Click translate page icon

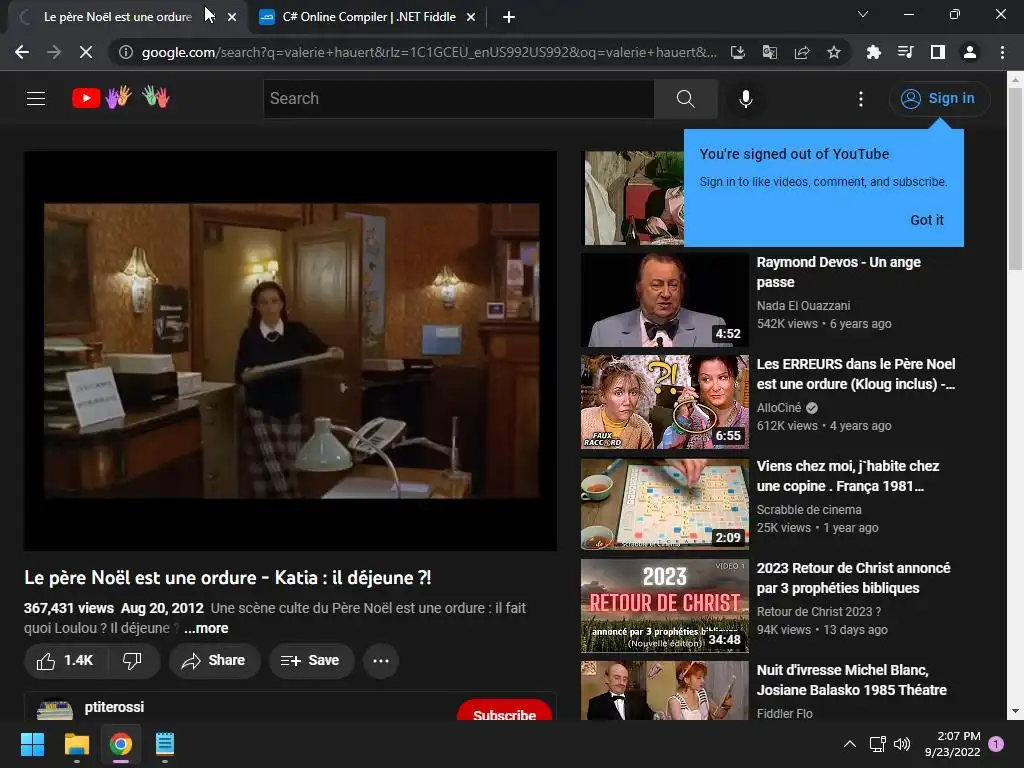coord(770,52)
